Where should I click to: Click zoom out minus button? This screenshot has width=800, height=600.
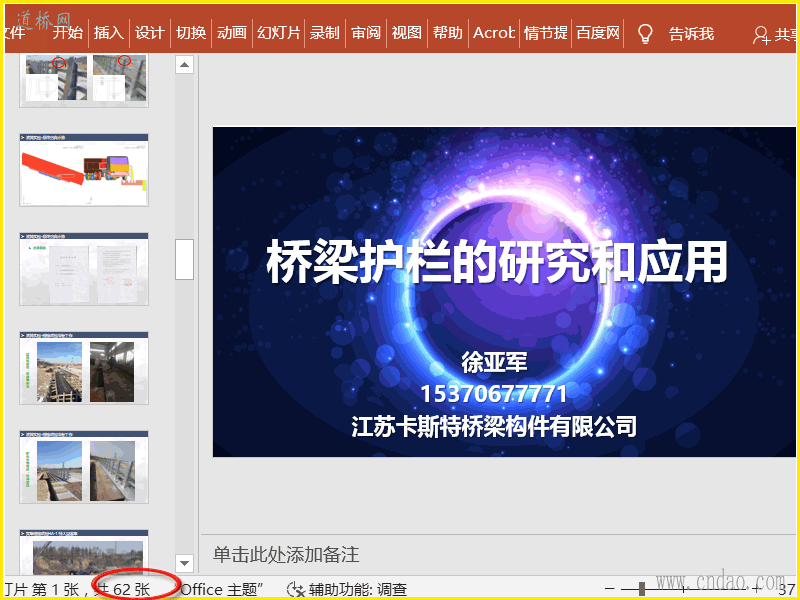pos(609,589)
